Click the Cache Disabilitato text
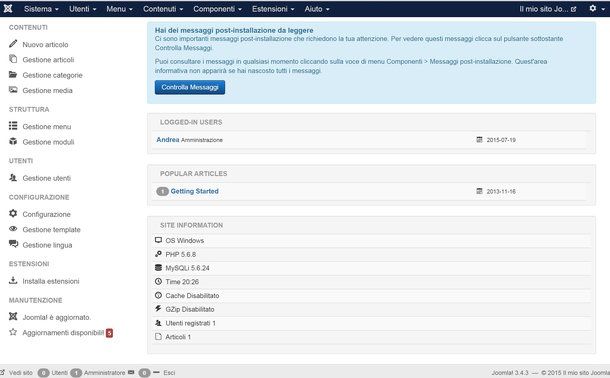Viewport: 610px width, 378px height. [x=192, y=296]
